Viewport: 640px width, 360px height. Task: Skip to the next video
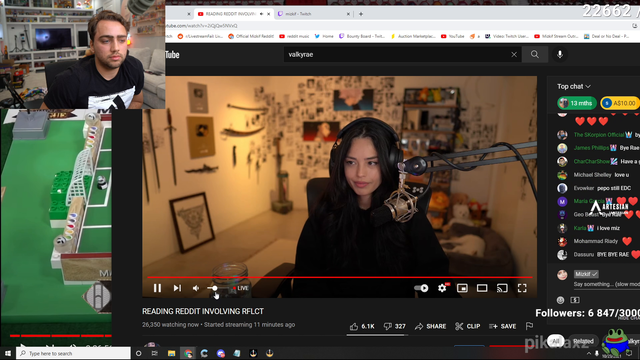pos(177,288)
